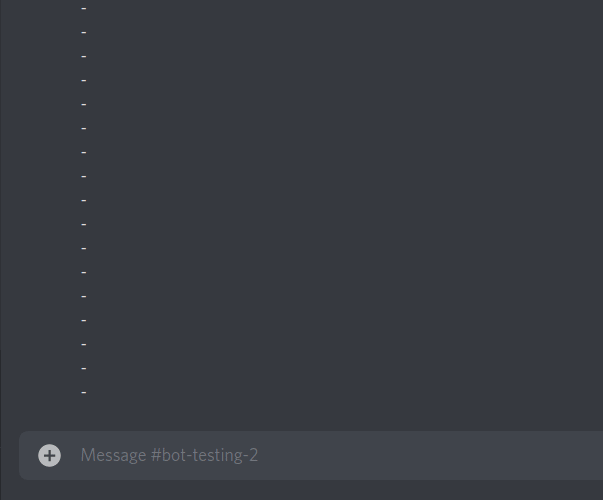This screenshot has height=500, width=603.
Task: Attach a file using the circular plus icon
Action: (x=49, y=455)
